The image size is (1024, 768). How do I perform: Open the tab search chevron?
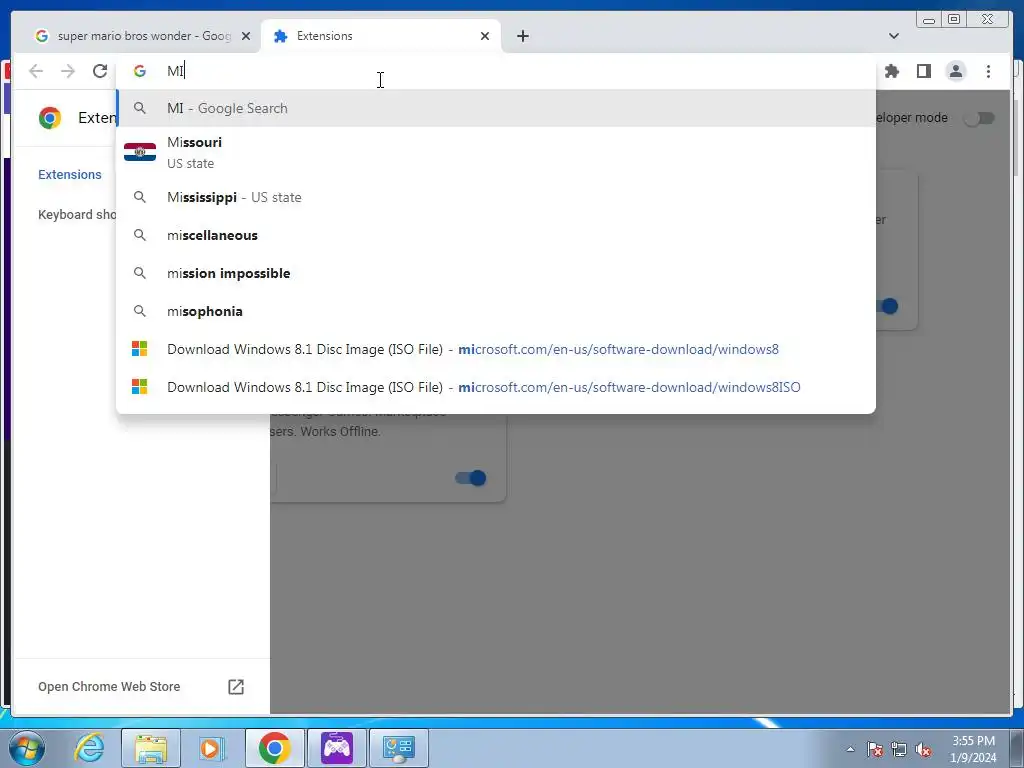[x=893, y=36]
